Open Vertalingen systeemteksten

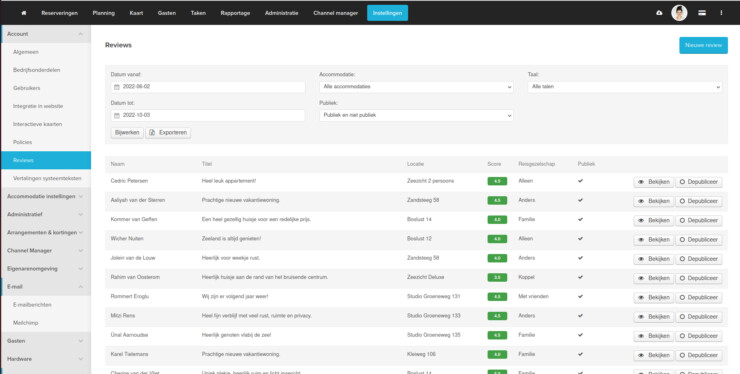pyautogui.click(x=46, y=178)
